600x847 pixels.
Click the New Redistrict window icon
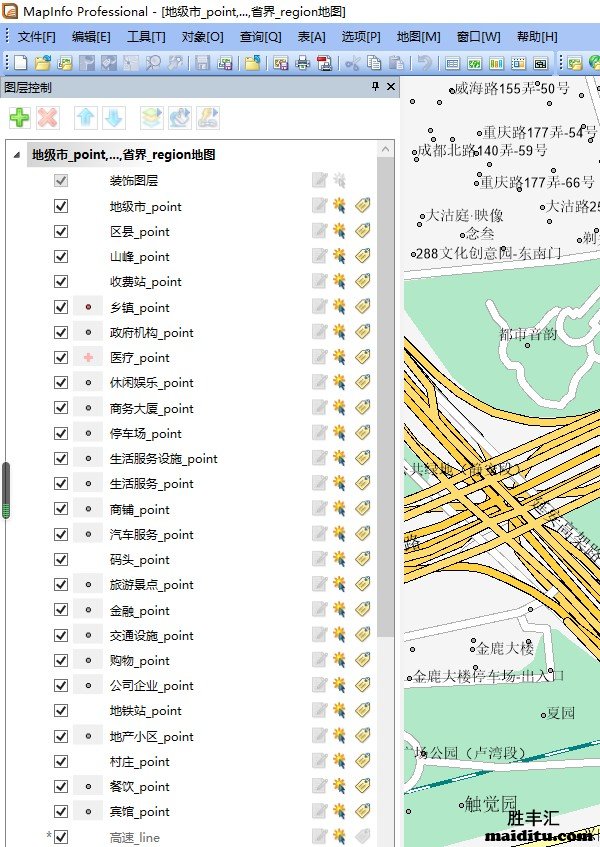[x=541, y=64]
